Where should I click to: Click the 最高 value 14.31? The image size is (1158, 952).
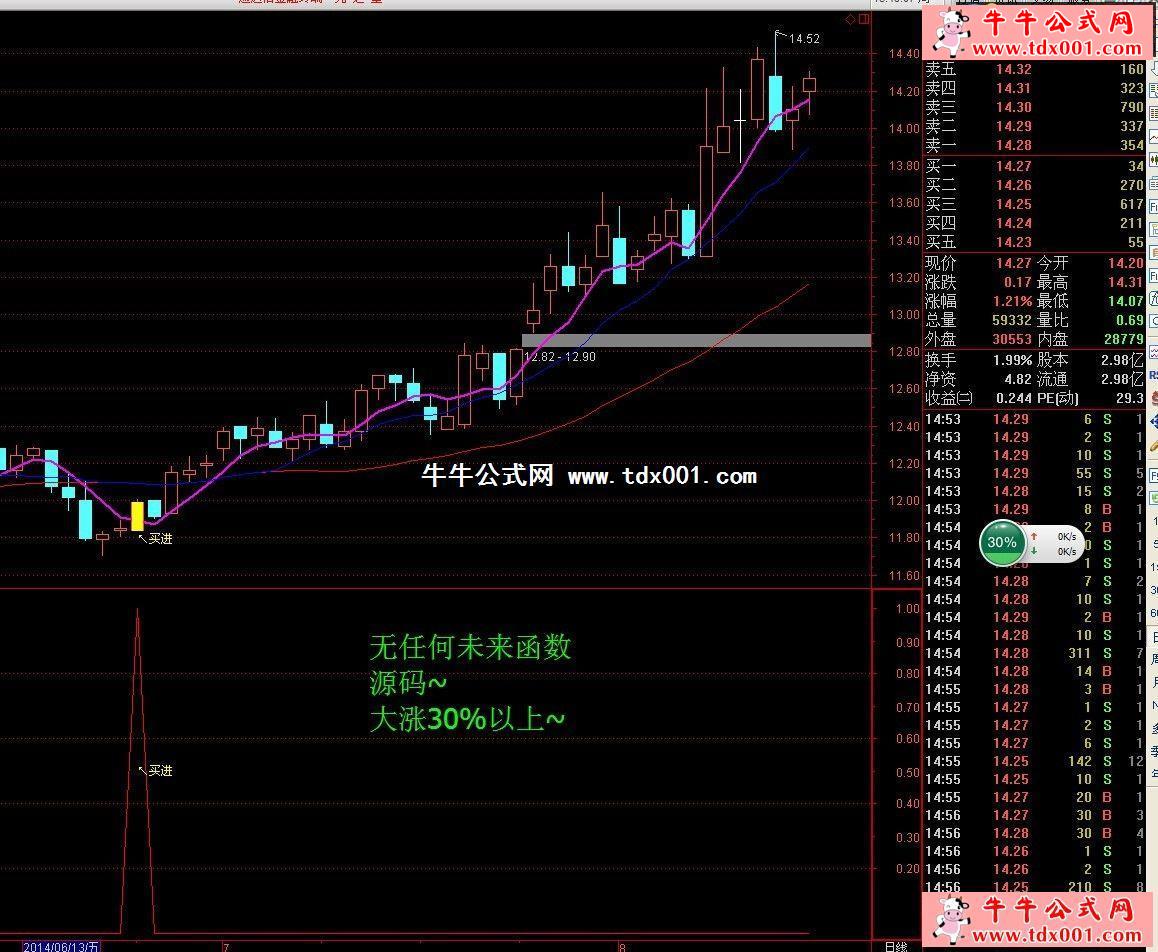click(1126, 282)
